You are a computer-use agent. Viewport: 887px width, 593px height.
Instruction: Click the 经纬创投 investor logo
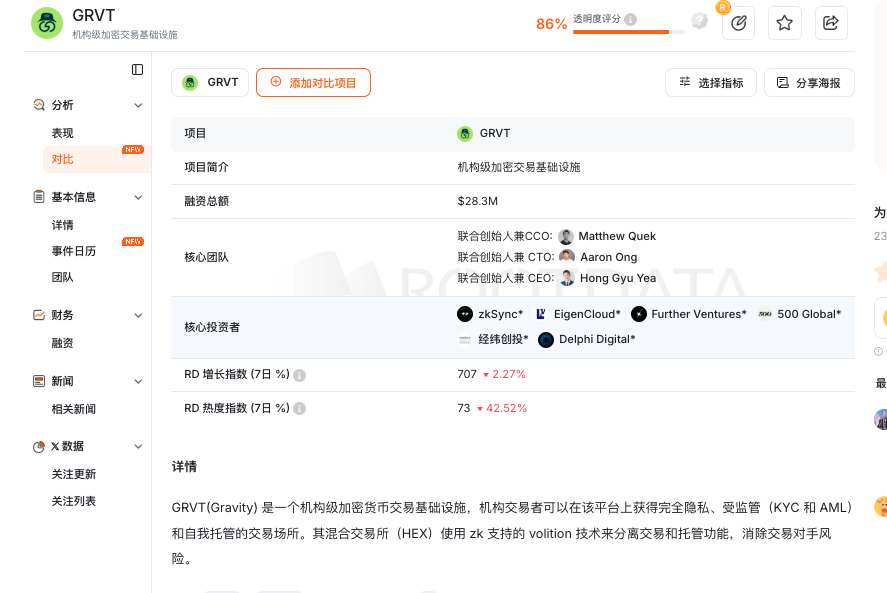[x=465, y=340]
